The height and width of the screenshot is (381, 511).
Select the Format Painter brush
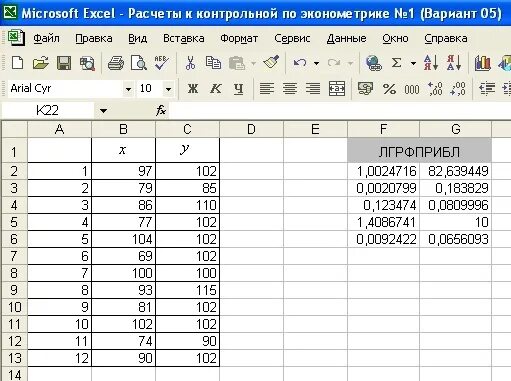point(271,62)
